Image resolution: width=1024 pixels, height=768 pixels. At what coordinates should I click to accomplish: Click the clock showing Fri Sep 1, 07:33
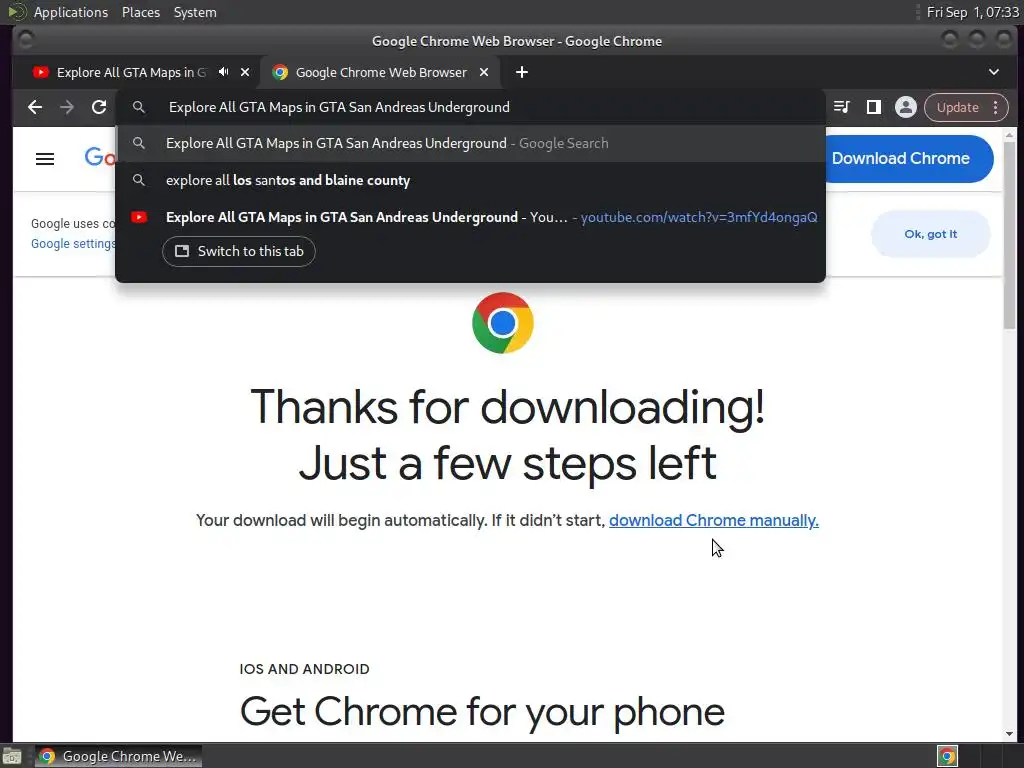click(972, 12)
